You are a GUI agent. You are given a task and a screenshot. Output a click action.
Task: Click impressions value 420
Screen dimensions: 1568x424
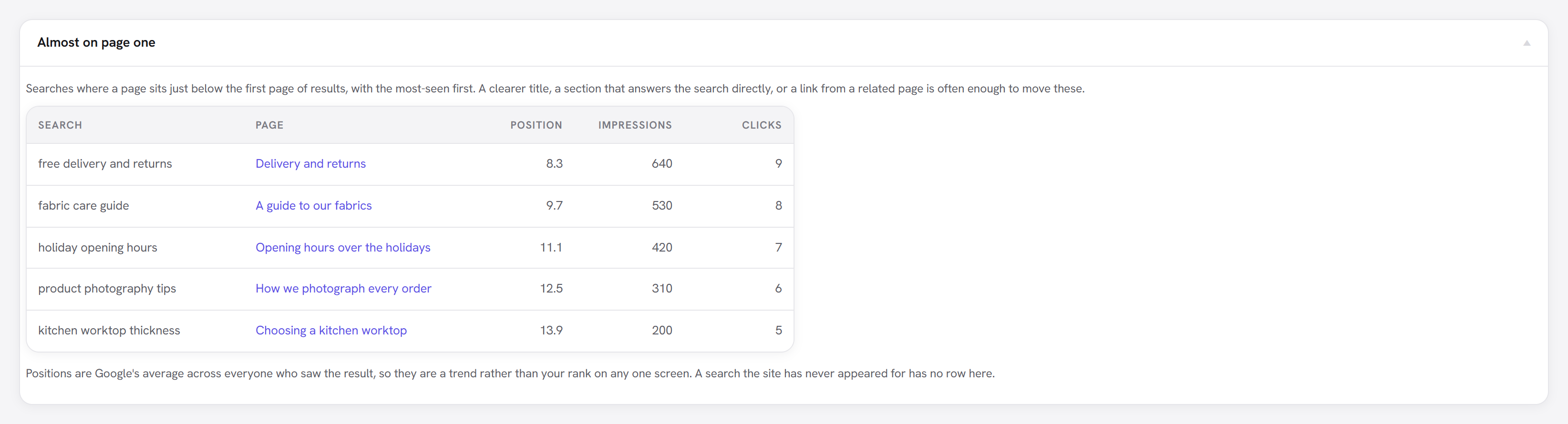click(x=661, y=248)
